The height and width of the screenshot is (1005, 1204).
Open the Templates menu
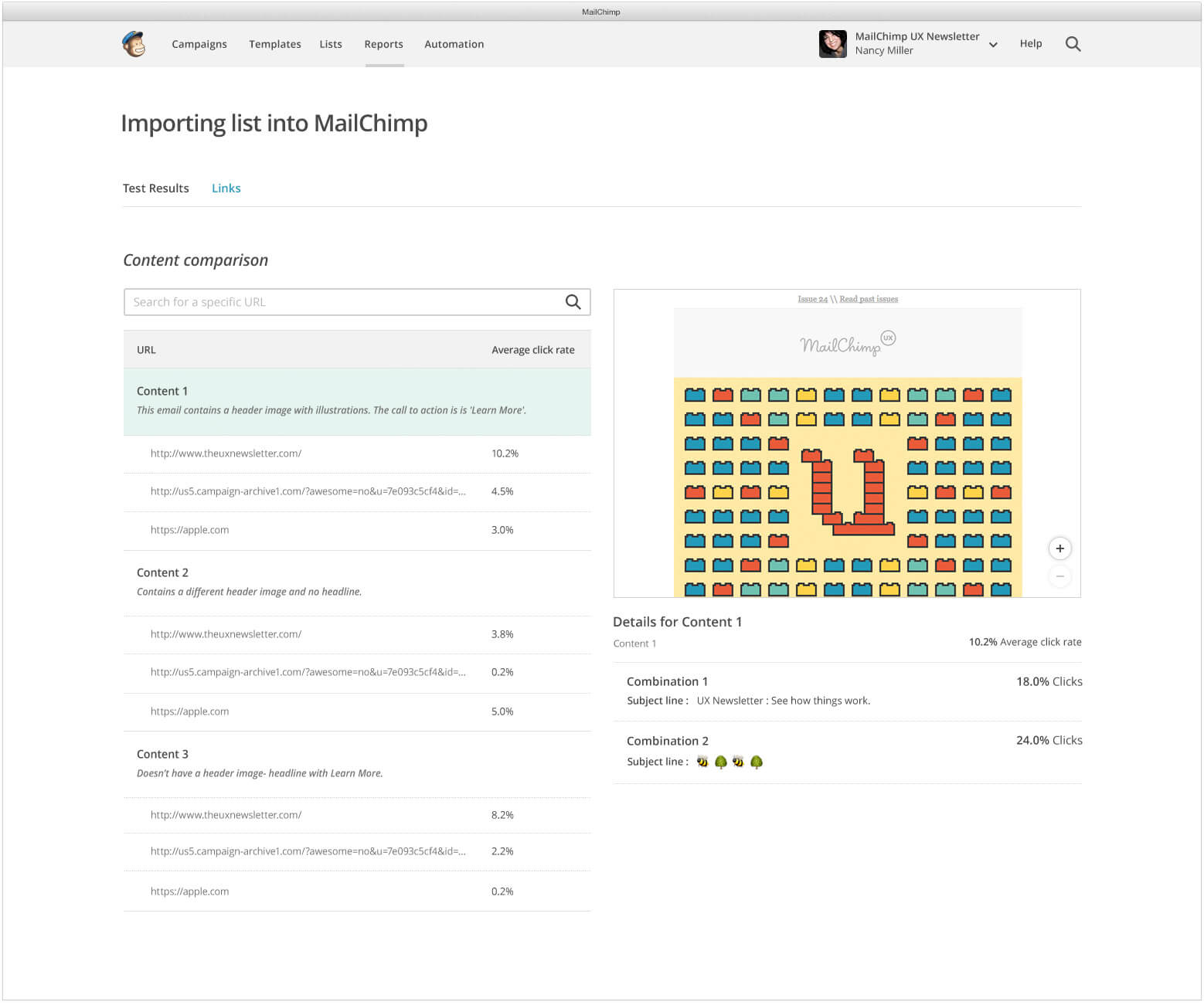275,44
